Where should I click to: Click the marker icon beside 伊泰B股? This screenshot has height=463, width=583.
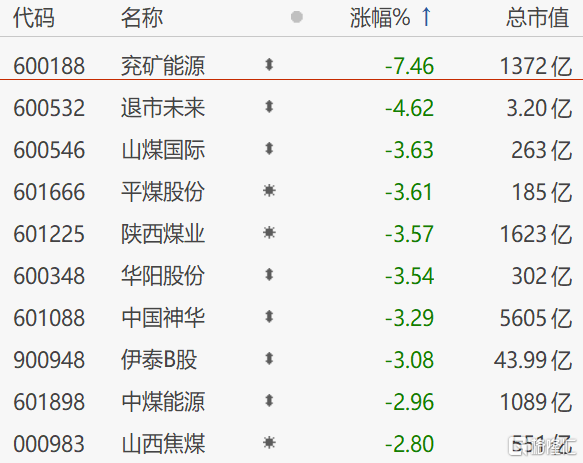[x=269, y=359]
